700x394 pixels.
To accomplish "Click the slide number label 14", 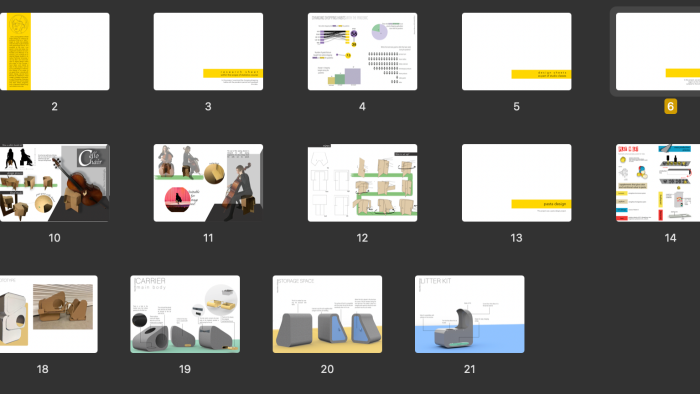I will [670, 238].
